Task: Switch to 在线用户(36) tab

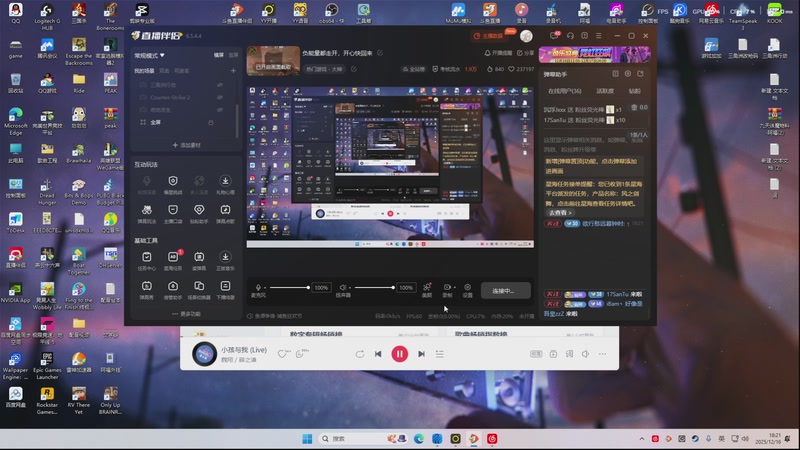Action: tap(564, 91)
